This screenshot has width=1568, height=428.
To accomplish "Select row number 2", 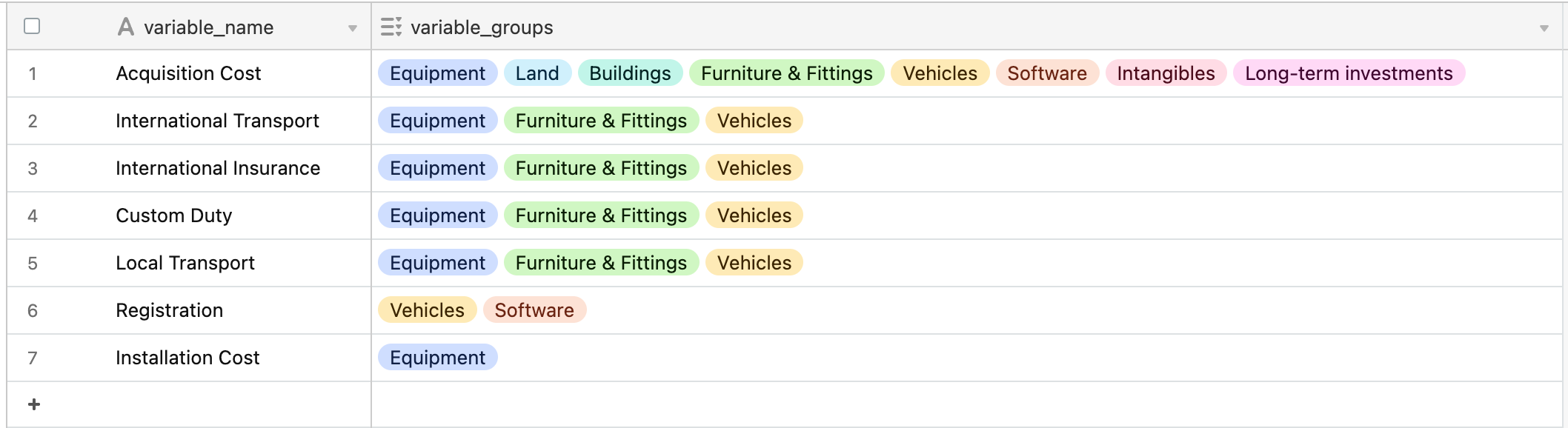I will click(33, 121).
